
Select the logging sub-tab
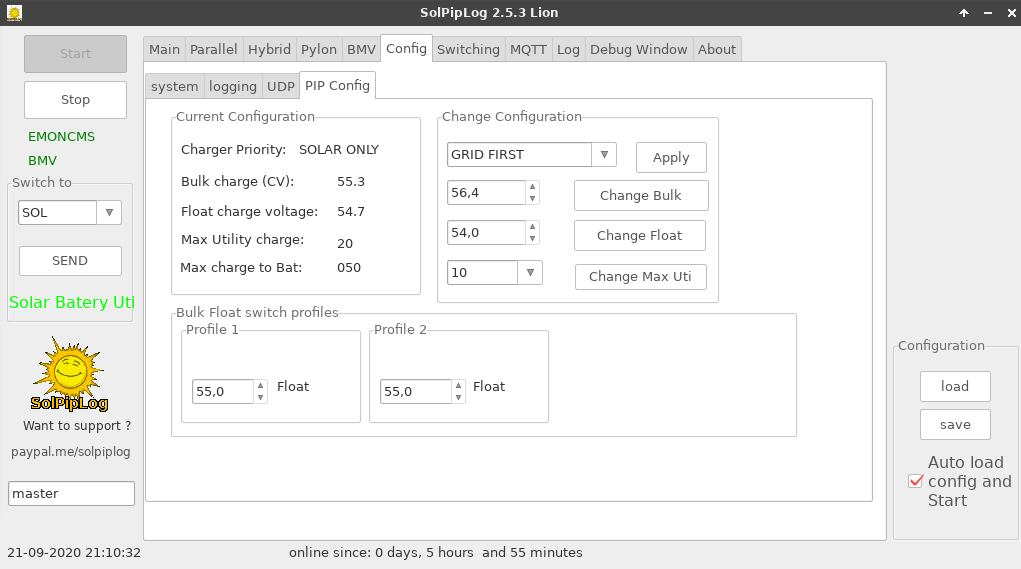tap(232, 87)
